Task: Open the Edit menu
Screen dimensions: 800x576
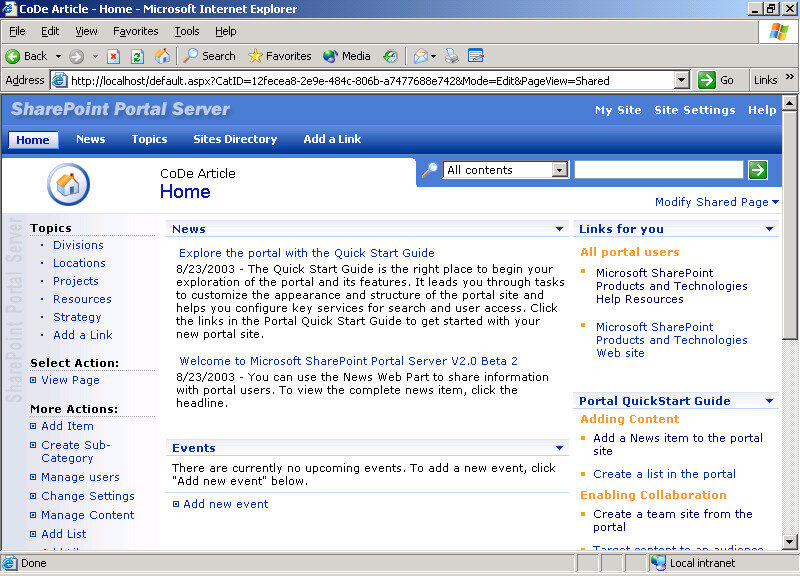Action: click(x=50, y=32)
